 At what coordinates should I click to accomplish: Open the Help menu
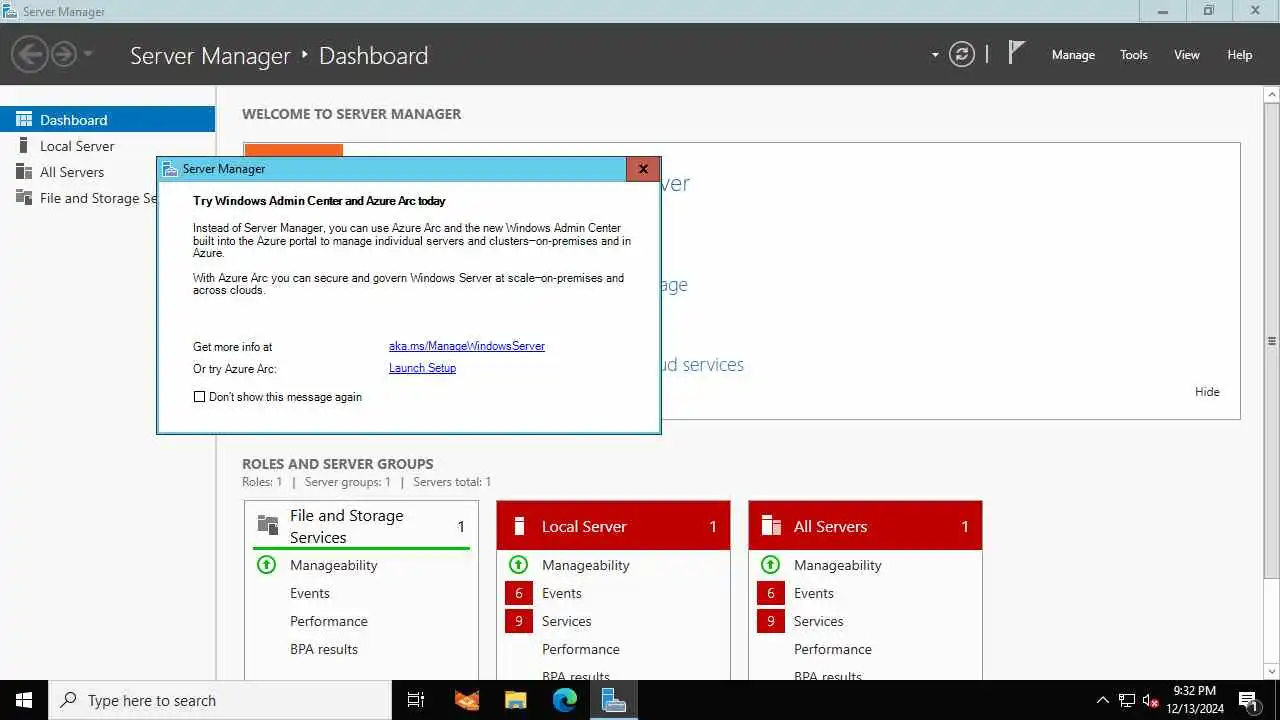(x=1239, y=55)
